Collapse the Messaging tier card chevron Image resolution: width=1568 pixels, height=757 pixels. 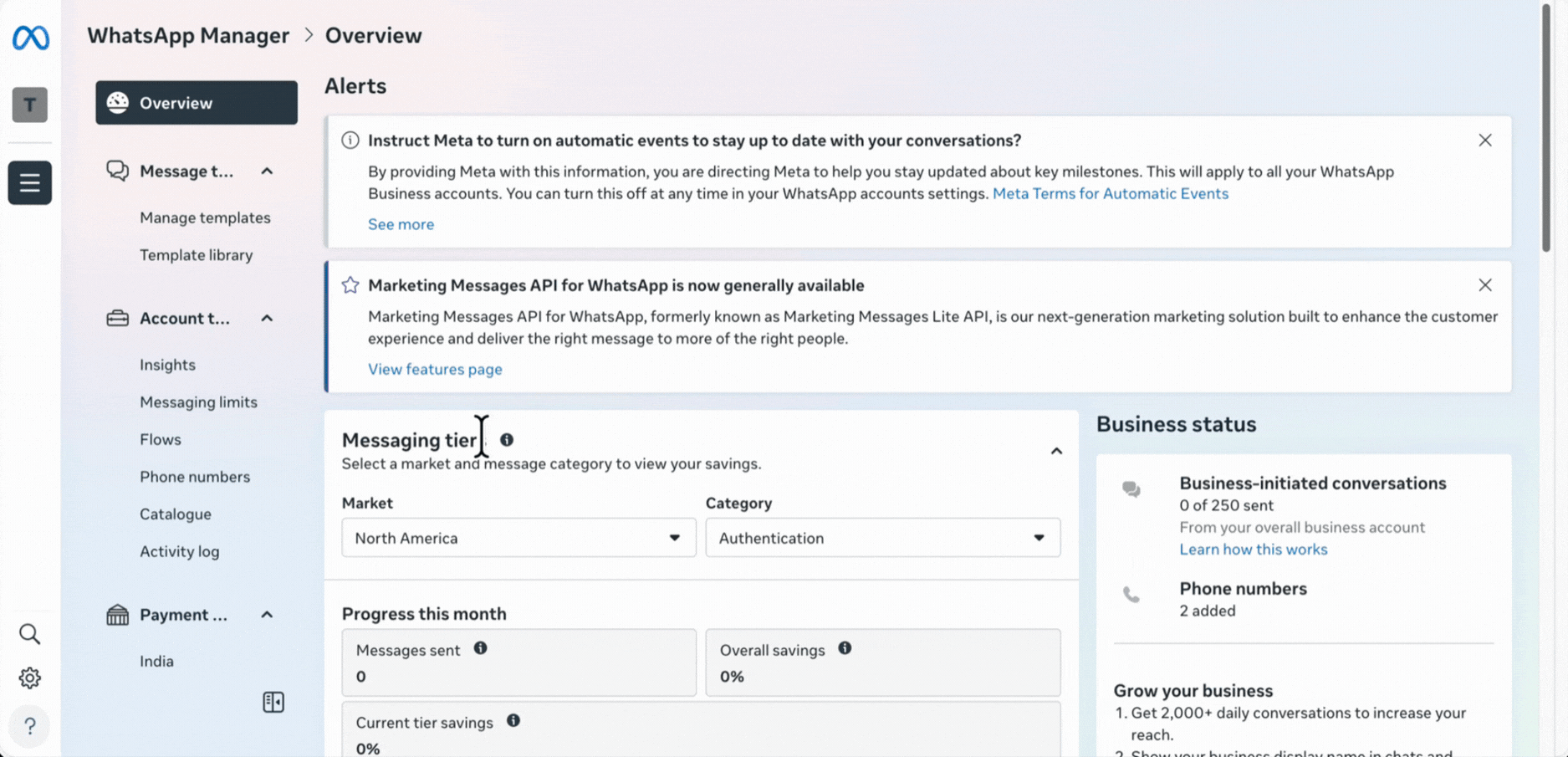tap(1056, 452)
